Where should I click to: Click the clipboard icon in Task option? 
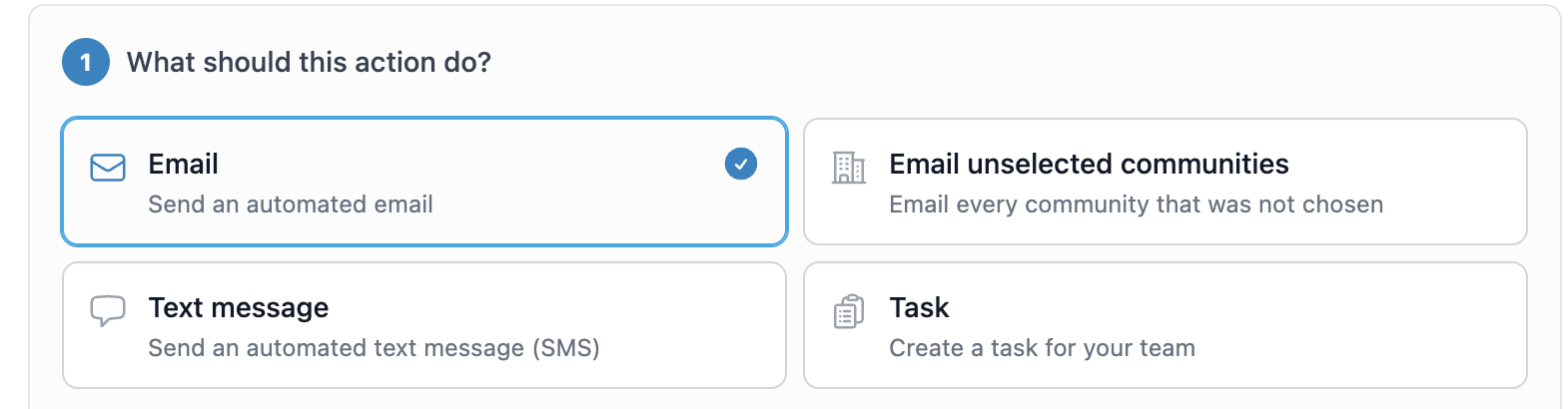[849, 311]
